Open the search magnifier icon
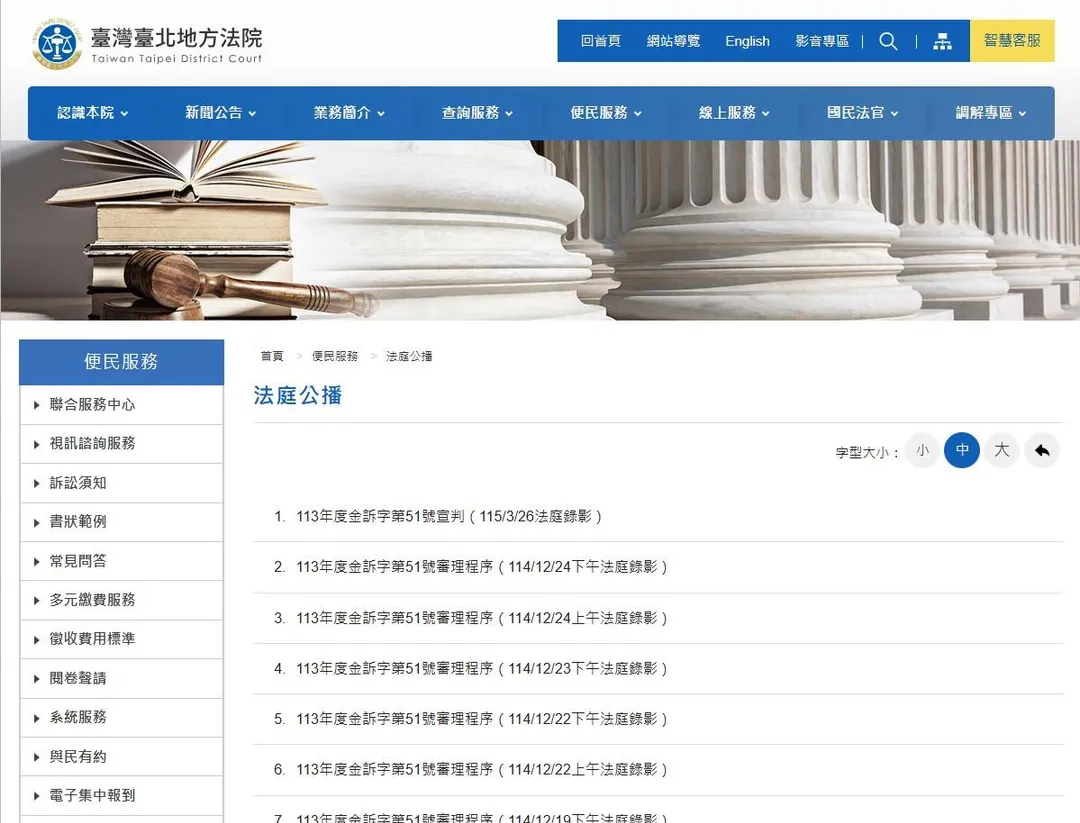Image resolution: width=1080 pixels, height=823 pixels. pyautogui.click(x=888, y=41)
